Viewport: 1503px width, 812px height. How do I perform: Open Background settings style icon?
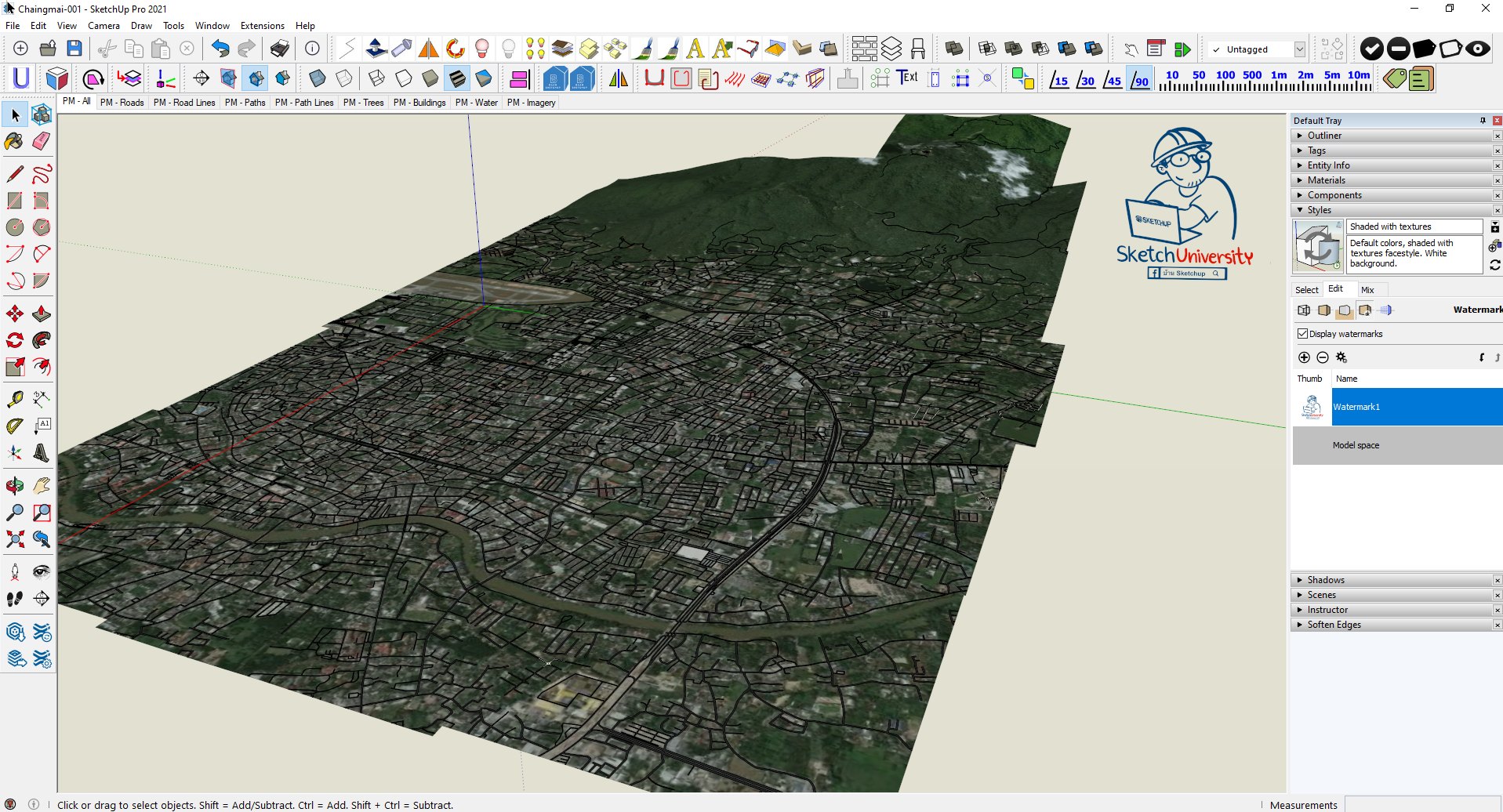pos(1345,310)
